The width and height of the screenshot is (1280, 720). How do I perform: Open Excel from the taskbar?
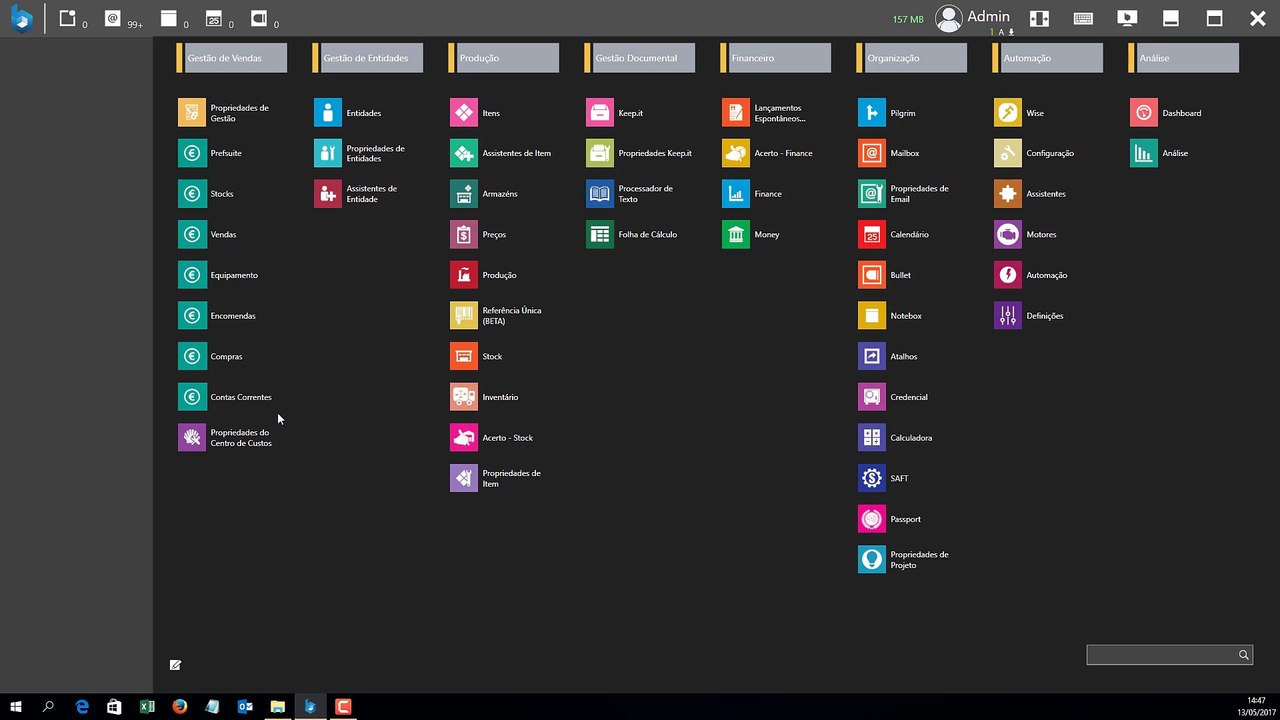click(147, 706)
